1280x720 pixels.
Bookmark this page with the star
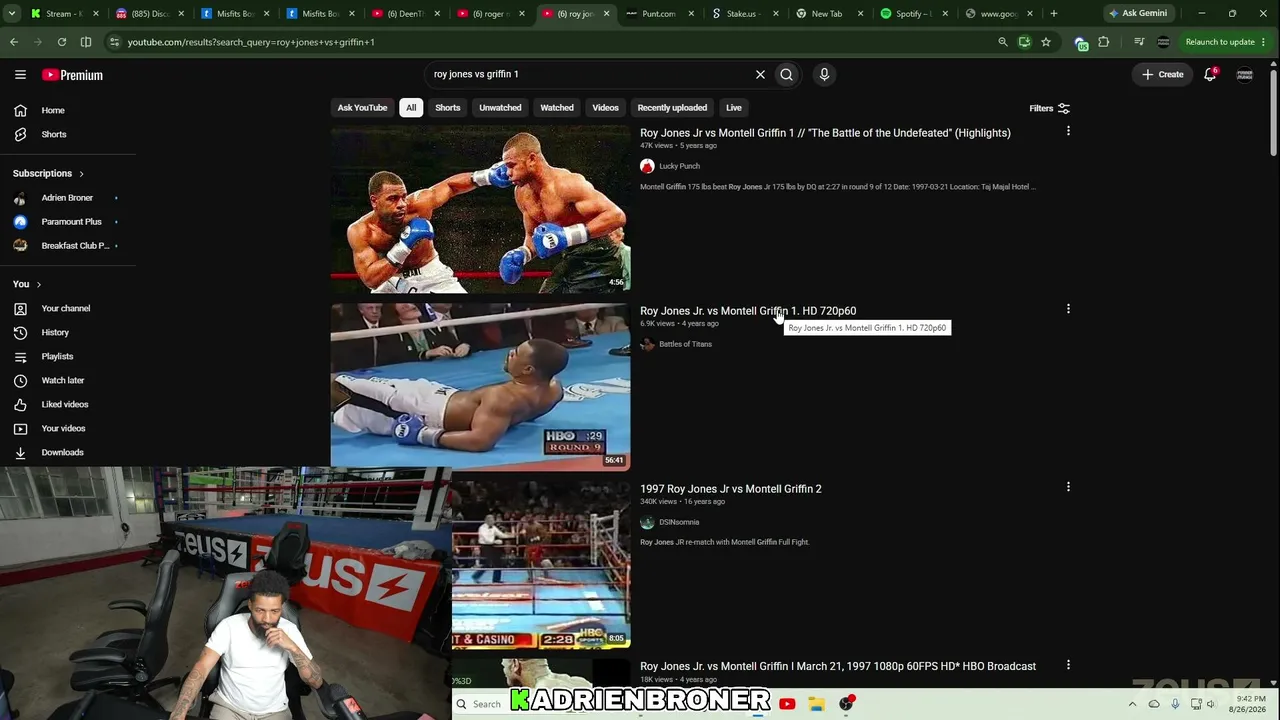1046,42
